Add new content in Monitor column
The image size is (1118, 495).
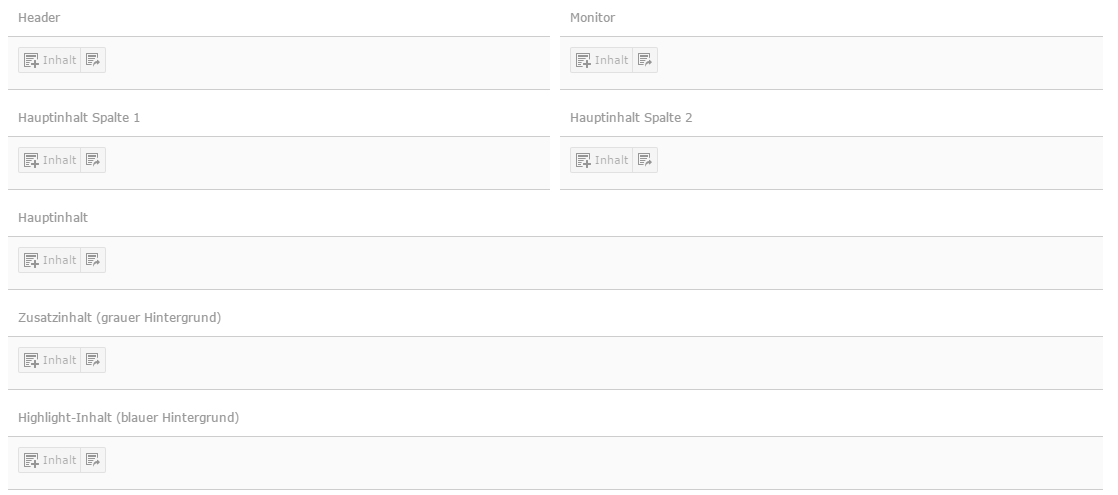click(x=602, y=60)
